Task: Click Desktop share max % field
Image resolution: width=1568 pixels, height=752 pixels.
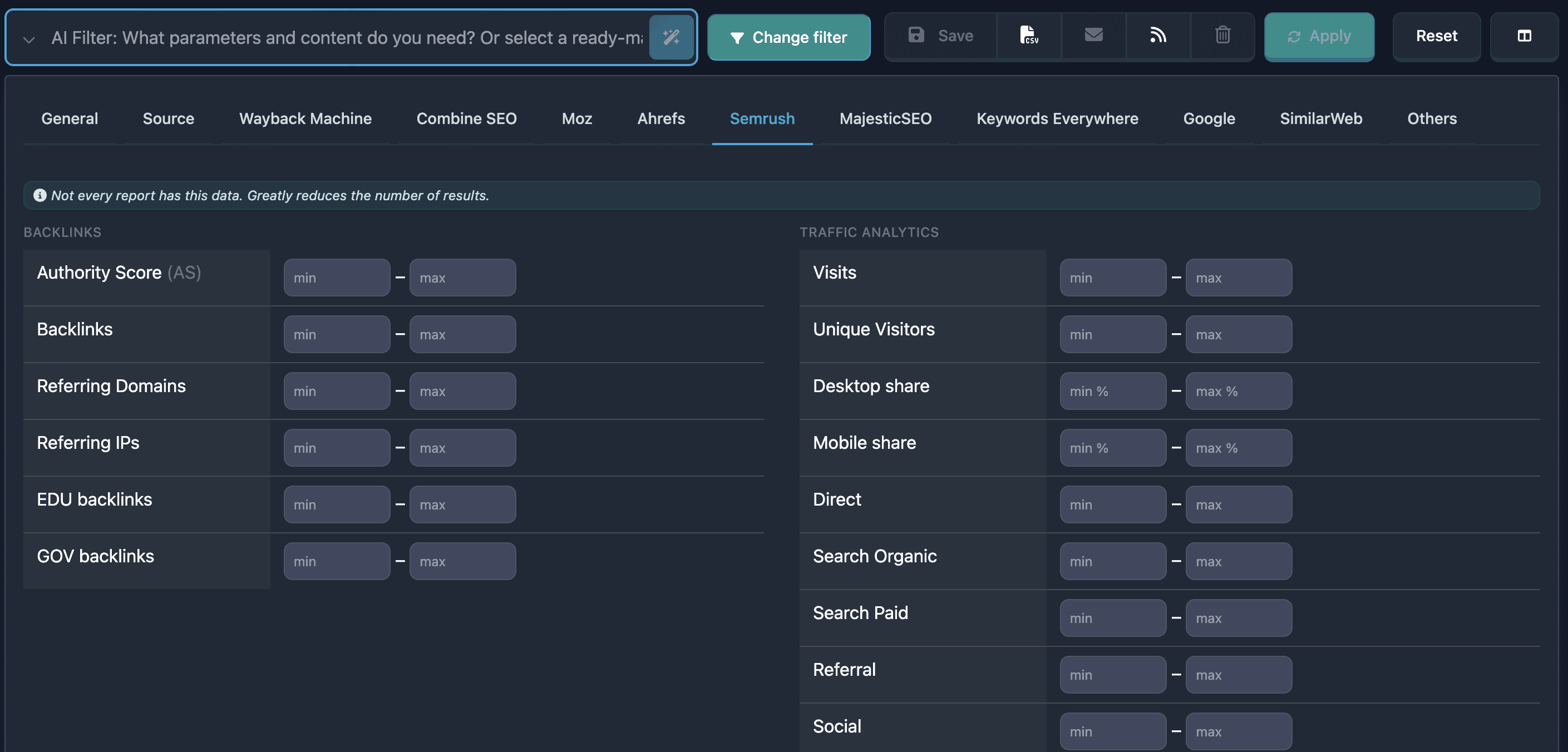Action: (x=1239, y=390)
